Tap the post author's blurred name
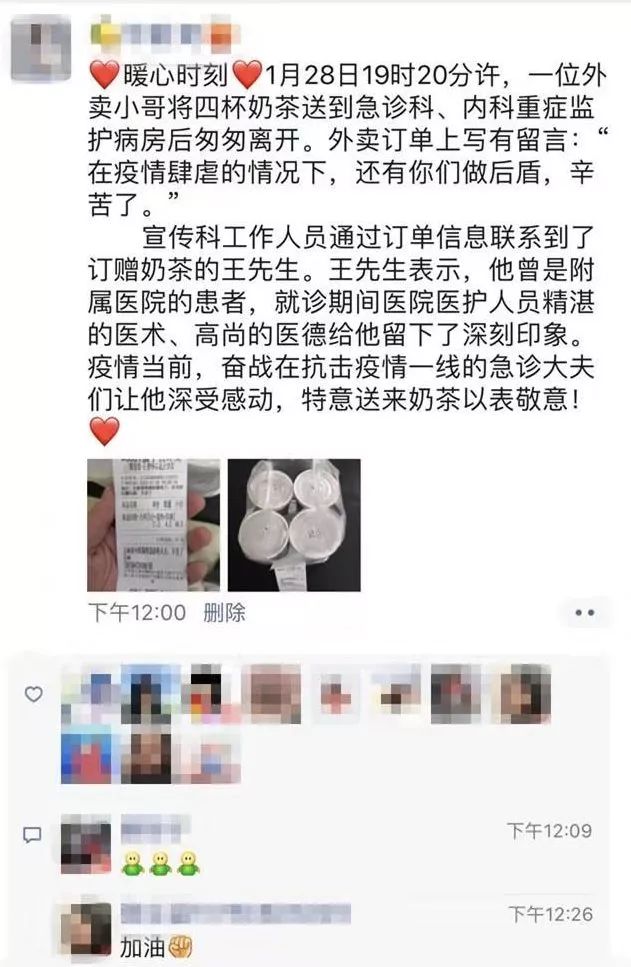 [x=163, y=33]
